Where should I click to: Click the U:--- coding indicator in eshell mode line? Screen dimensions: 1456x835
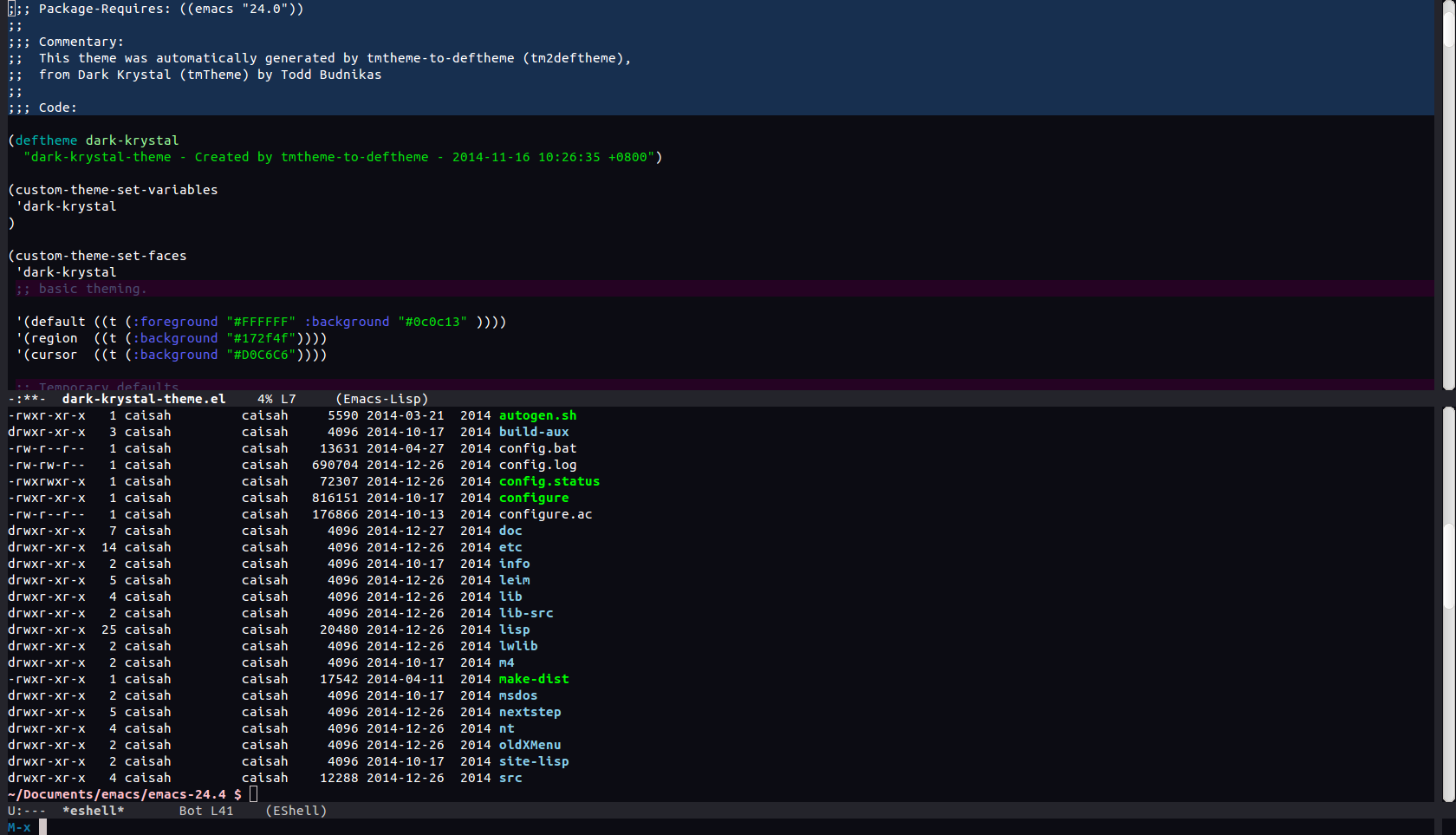(27, 811)
